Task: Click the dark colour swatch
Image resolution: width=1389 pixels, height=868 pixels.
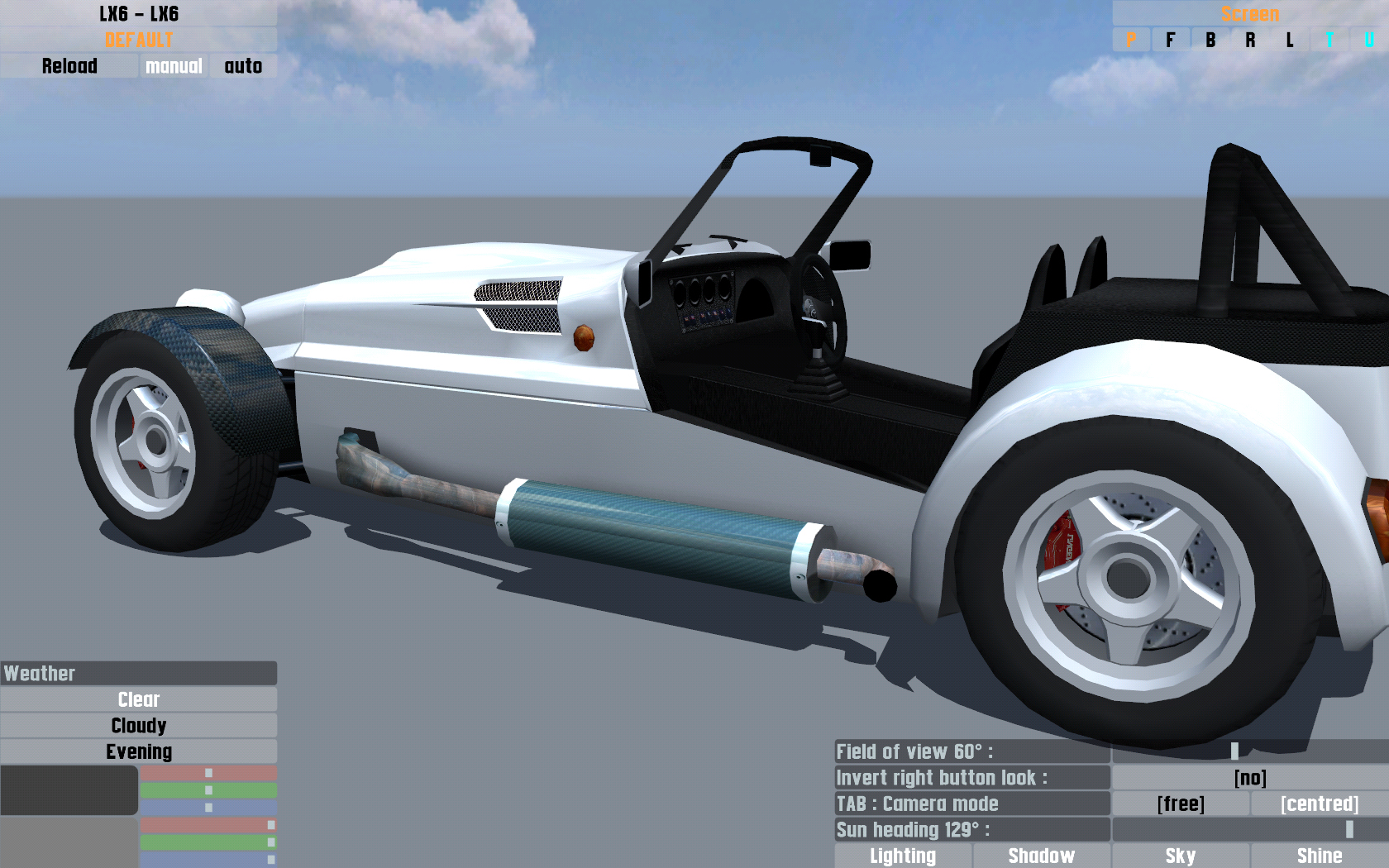Action: 69,790
